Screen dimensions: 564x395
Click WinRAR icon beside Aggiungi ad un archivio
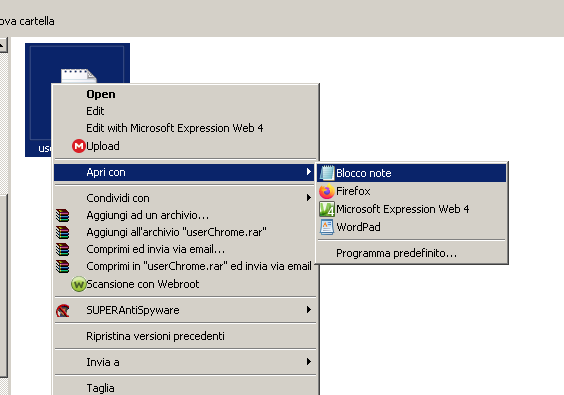tap(63, 215)
